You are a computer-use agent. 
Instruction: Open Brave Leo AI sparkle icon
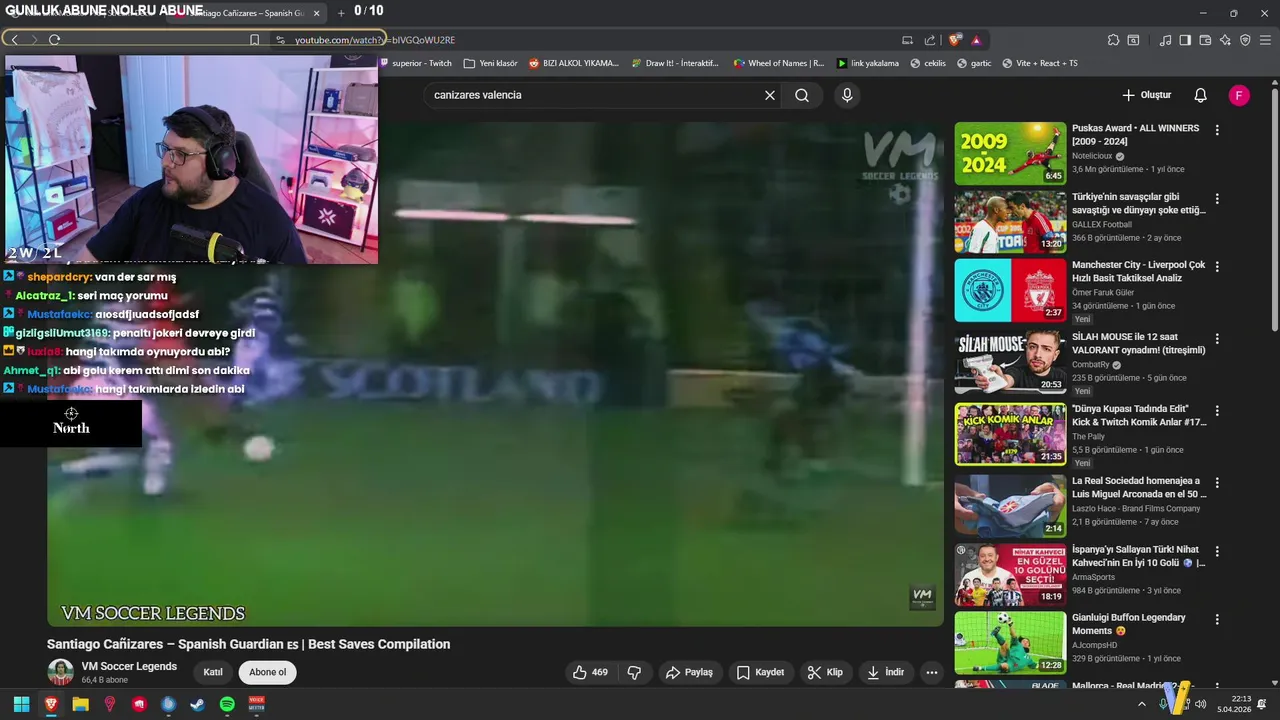click(1225, 40)
